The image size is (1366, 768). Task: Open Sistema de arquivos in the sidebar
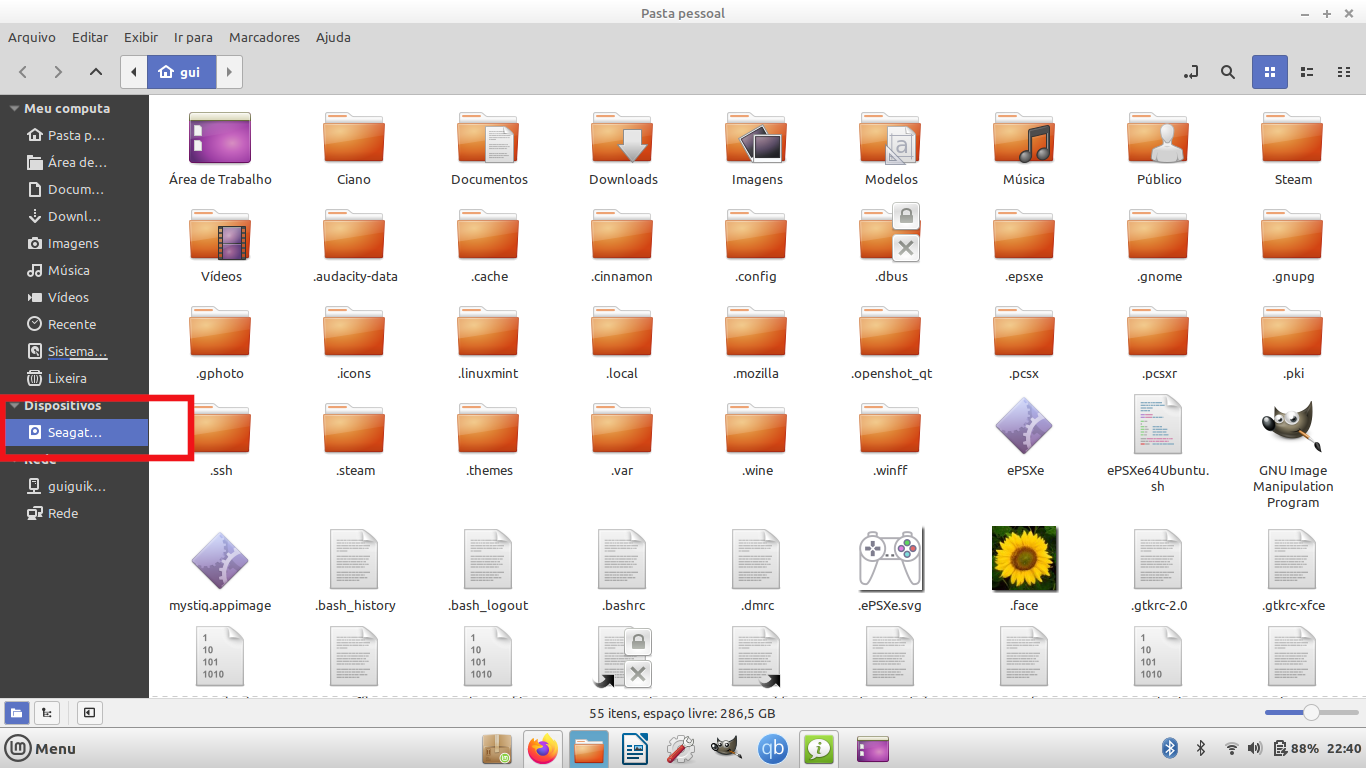pyautogui.click(x=74, y=351)
